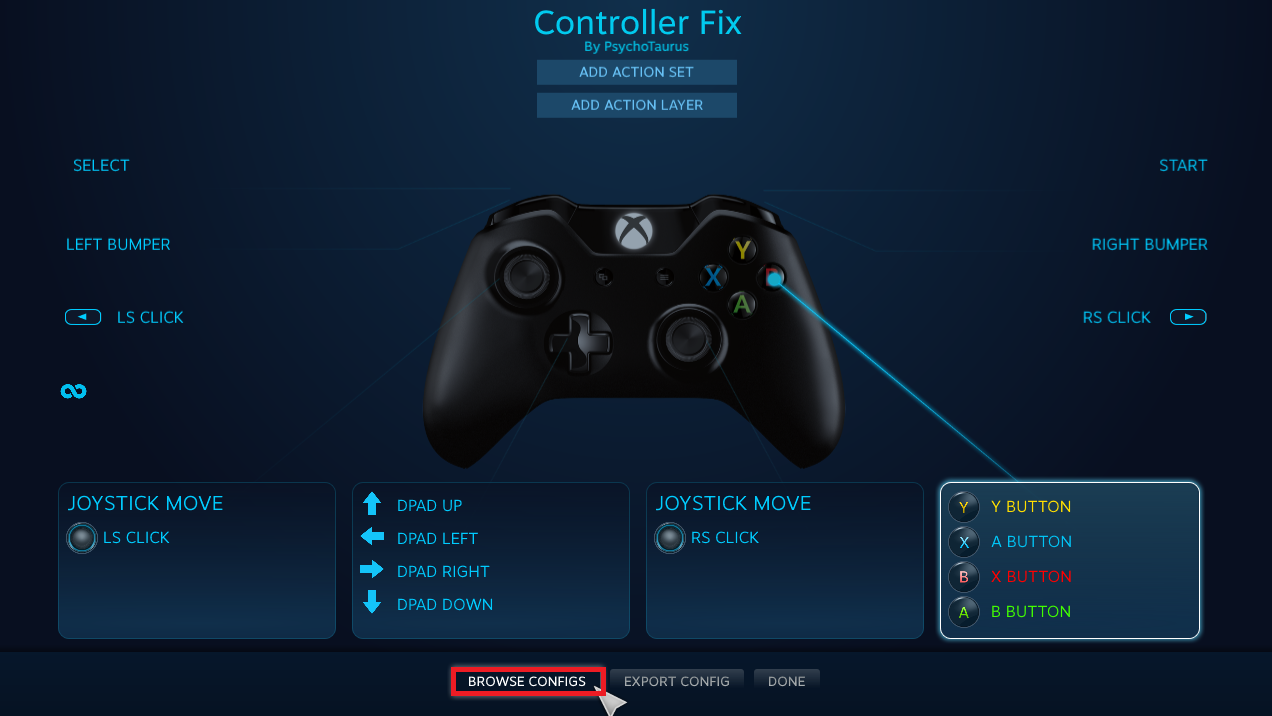Edit the RIGHT BUMPER binding

(x=1150, y=244)
